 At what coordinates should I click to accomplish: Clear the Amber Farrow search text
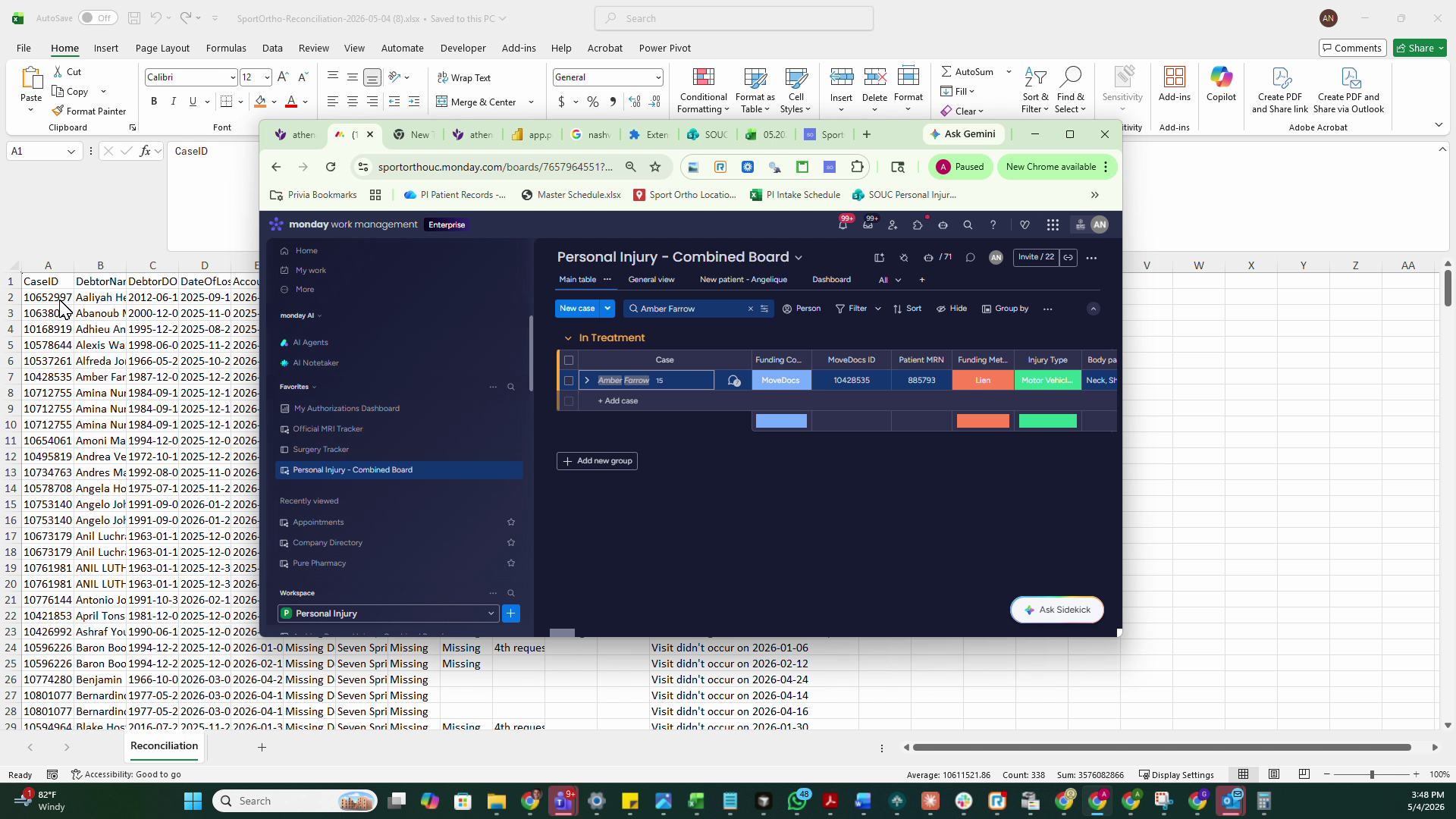coord(751,309)
